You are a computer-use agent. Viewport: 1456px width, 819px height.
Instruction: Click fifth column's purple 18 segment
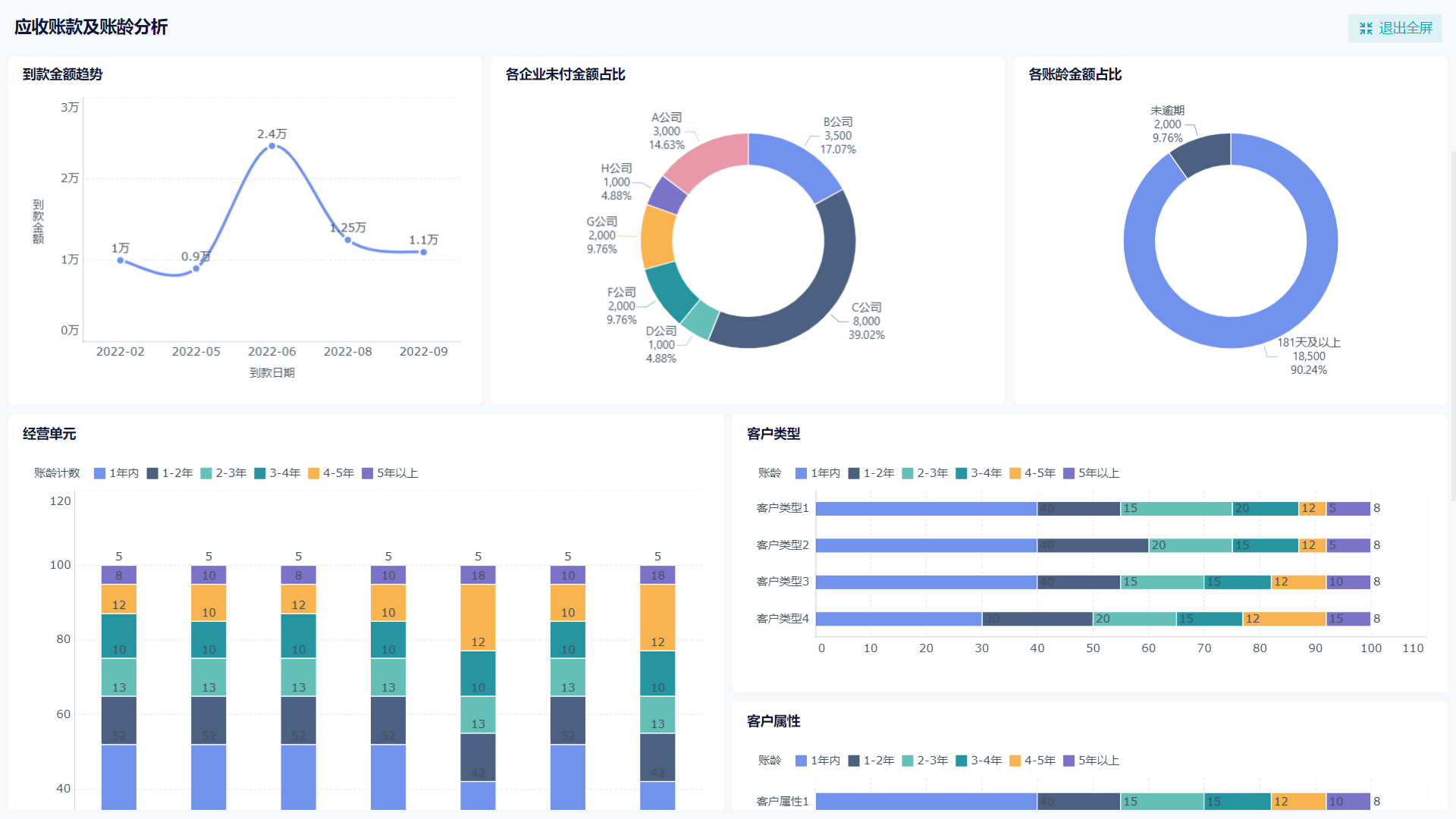(478, 576)
